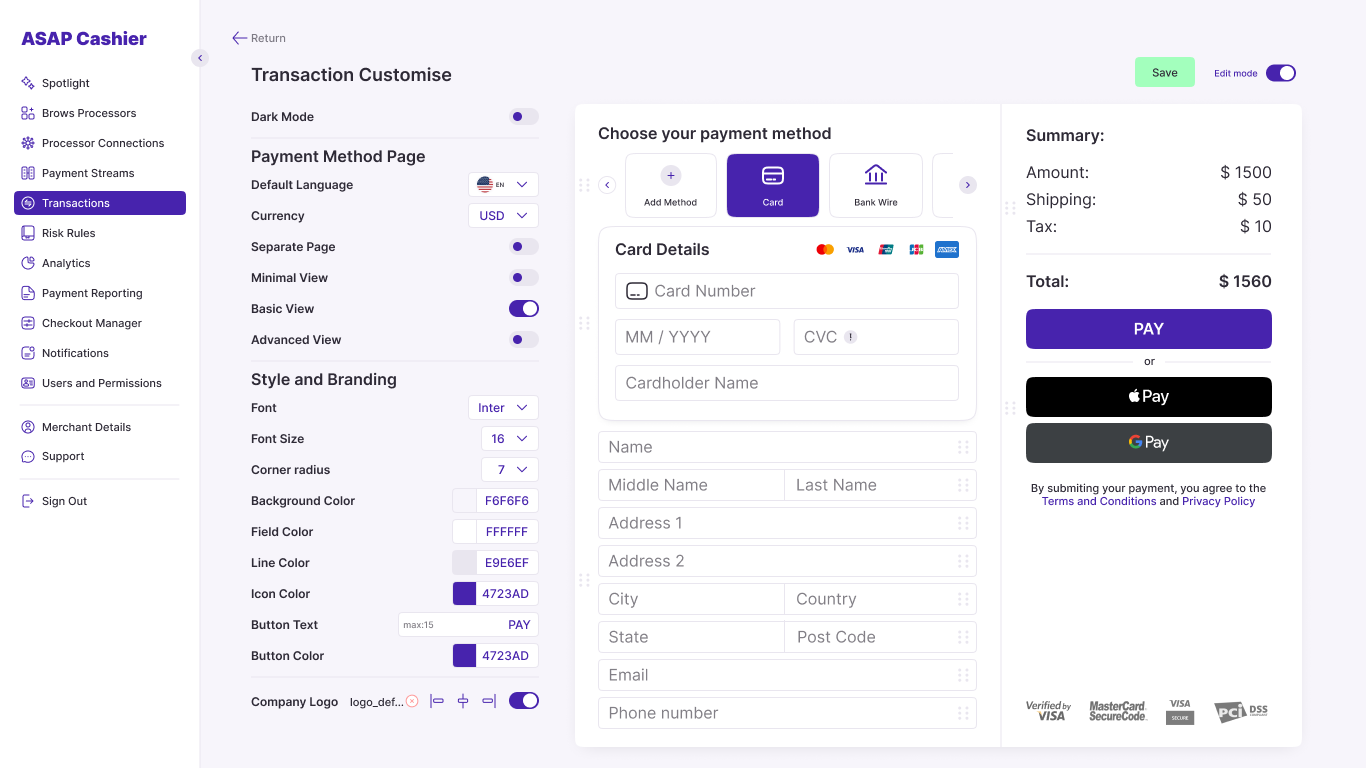Viewport: 1366px width, 768px height.
Task: Disable the Company Logo toggle
Action: [x=524, y=701]
